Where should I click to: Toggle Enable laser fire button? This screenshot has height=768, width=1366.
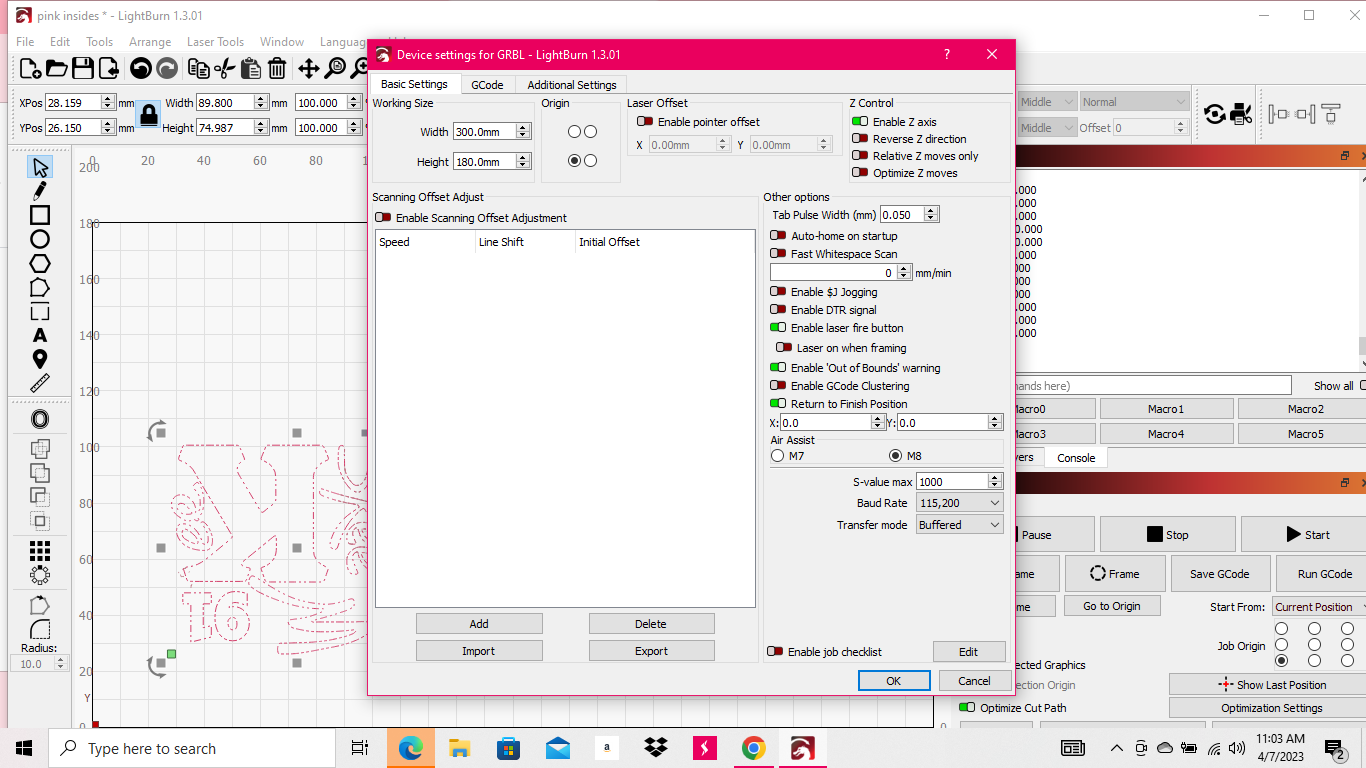click(778, 328)
